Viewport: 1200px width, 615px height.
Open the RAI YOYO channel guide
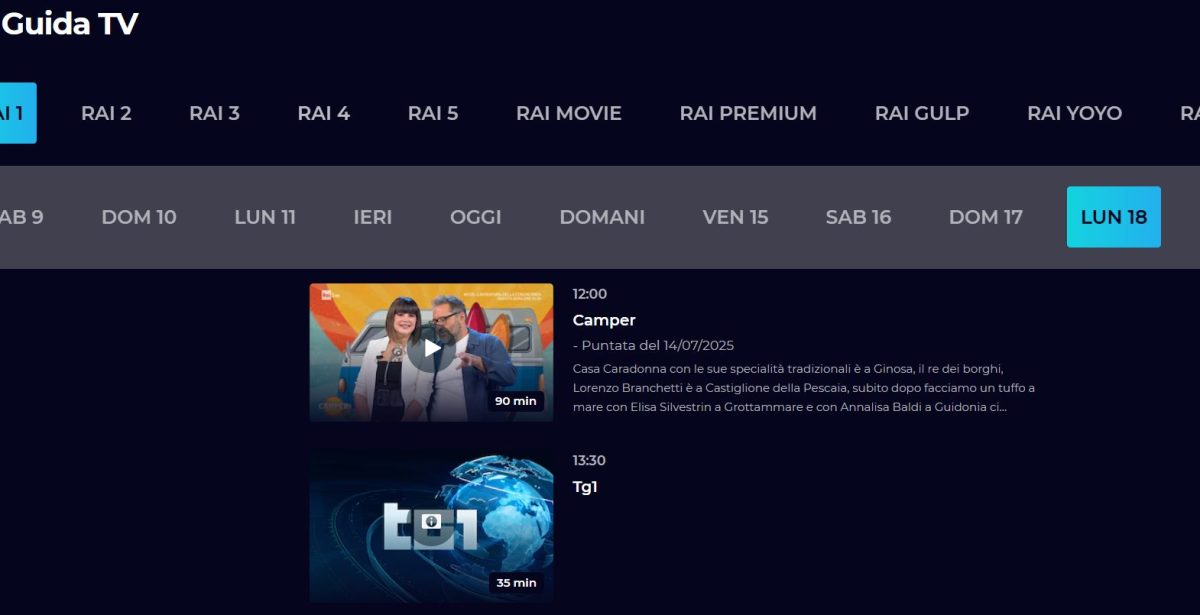point(1075,113)
